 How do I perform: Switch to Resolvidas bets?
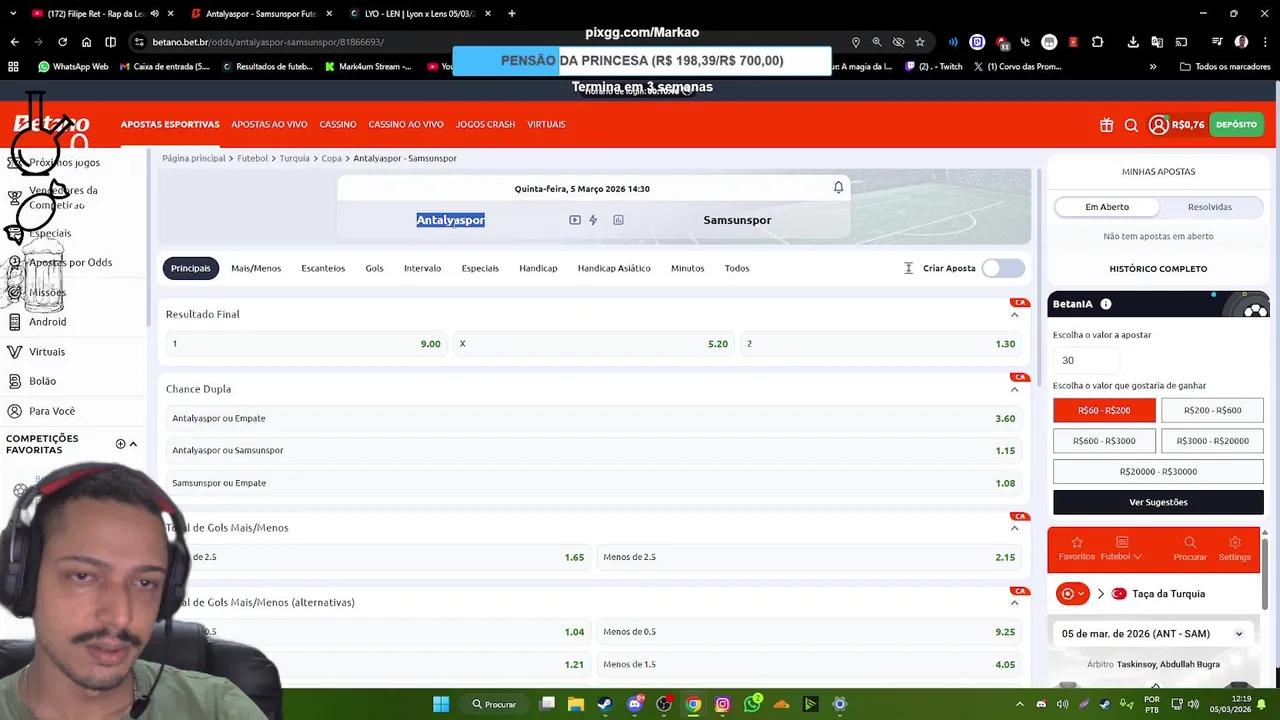click(1210, 207)
